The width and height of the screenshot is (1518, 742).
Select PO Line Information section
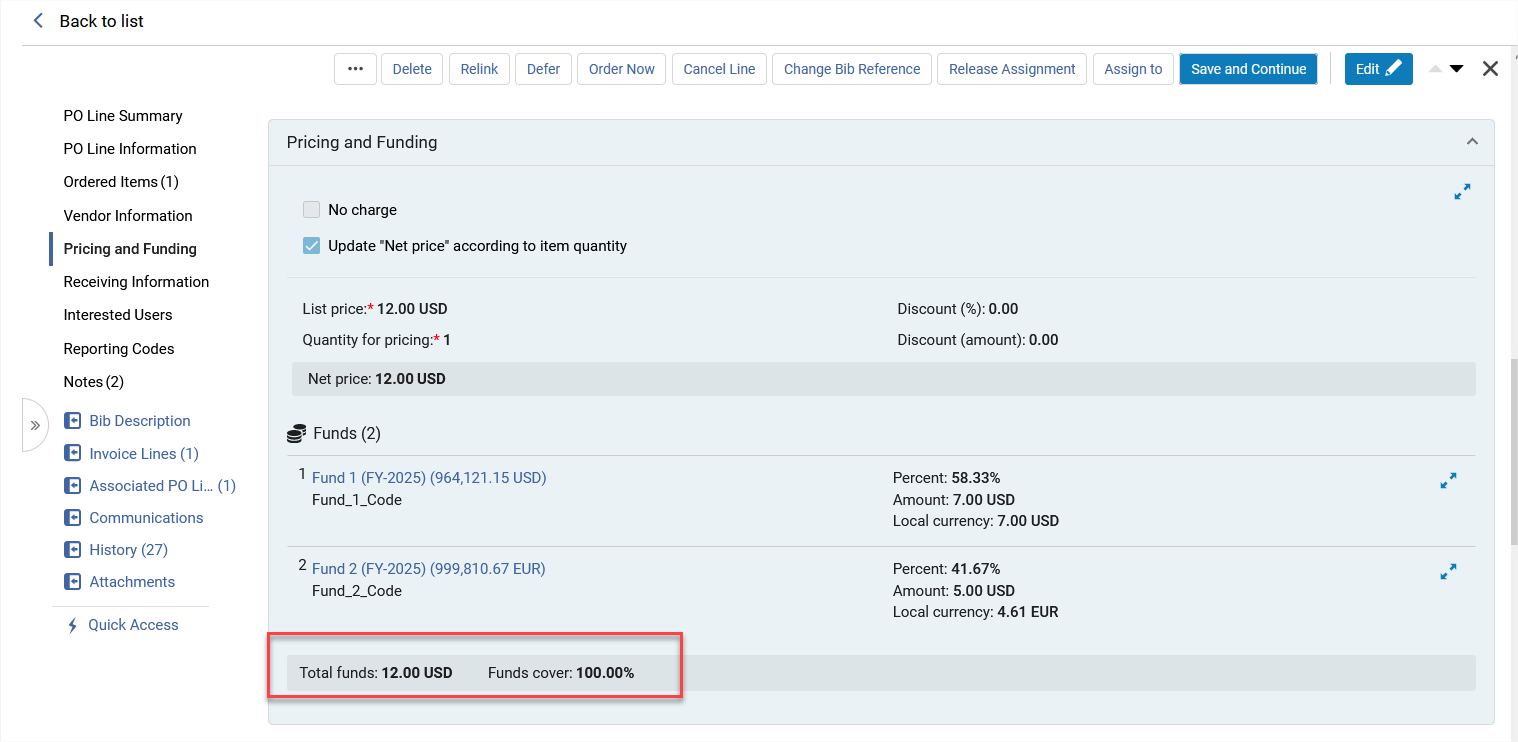coord(130,149)
